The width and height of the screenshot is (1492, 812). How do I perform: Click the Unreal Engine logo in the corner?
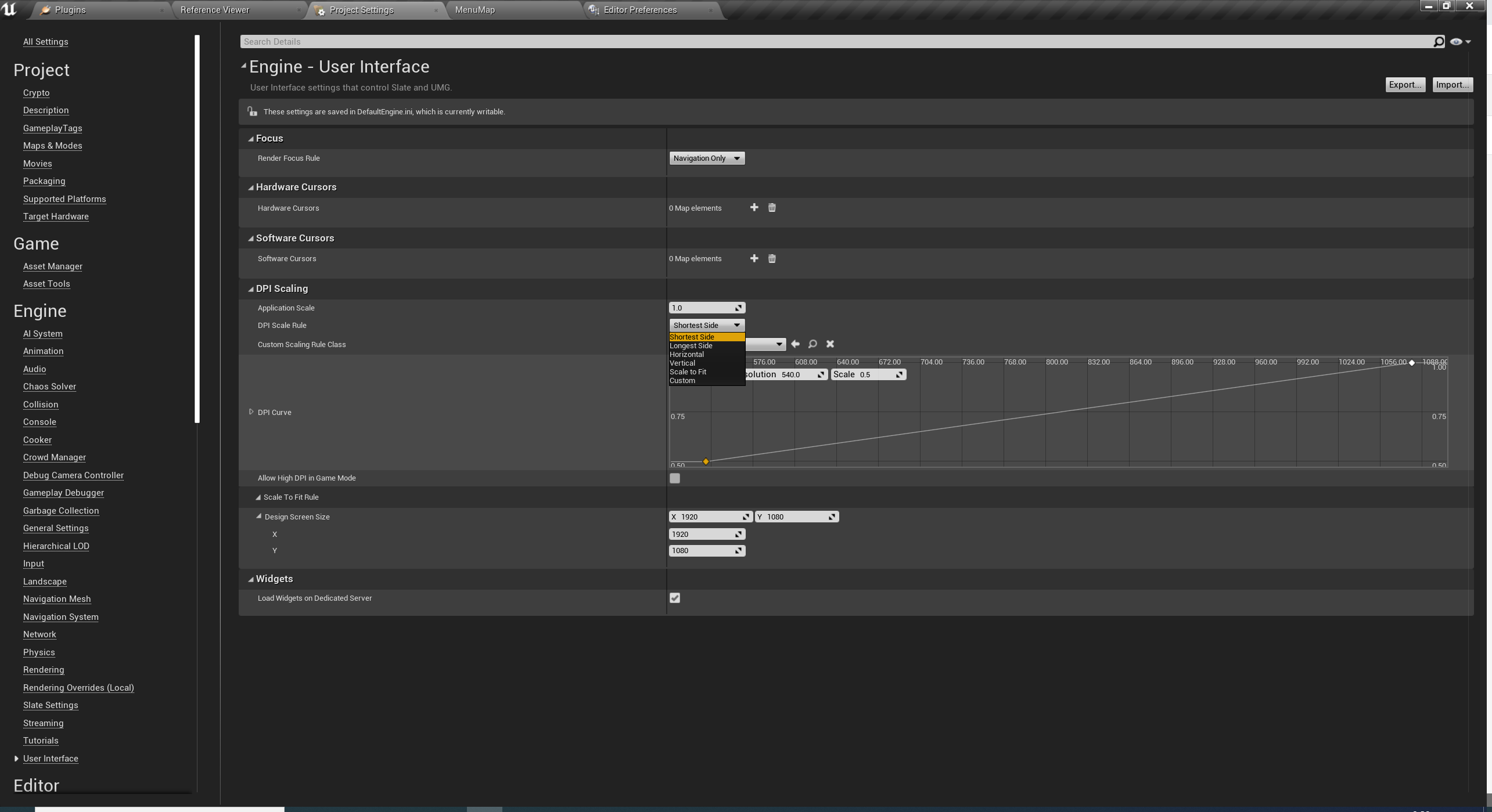point(9,9)
